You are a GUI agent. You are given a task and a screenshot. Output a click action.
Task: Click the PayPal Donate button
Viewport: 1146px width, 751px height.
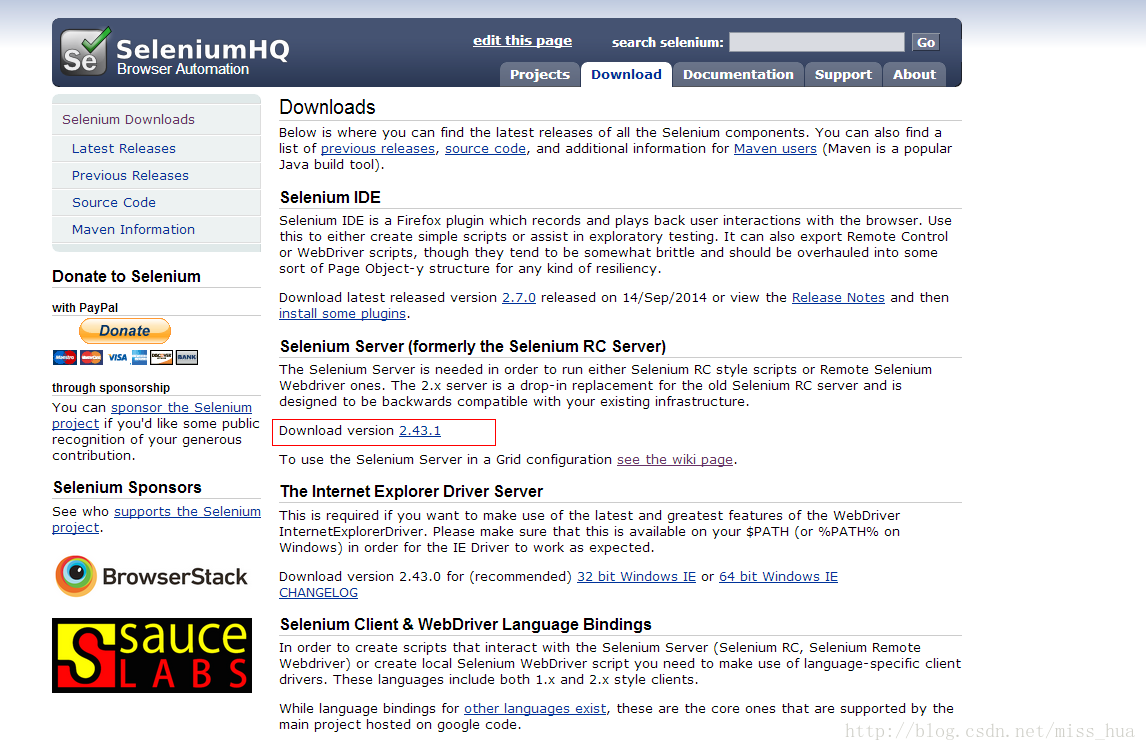click(125, 331)
